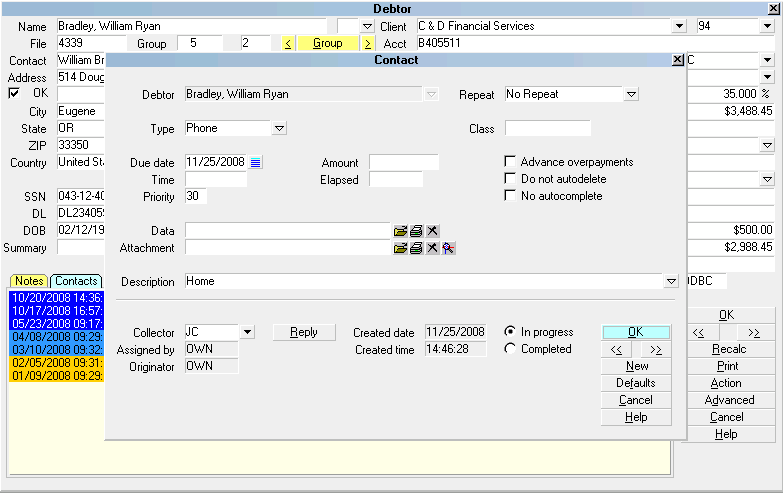
Task: Expand the Description dropdown showing Home
Action: 671,282
